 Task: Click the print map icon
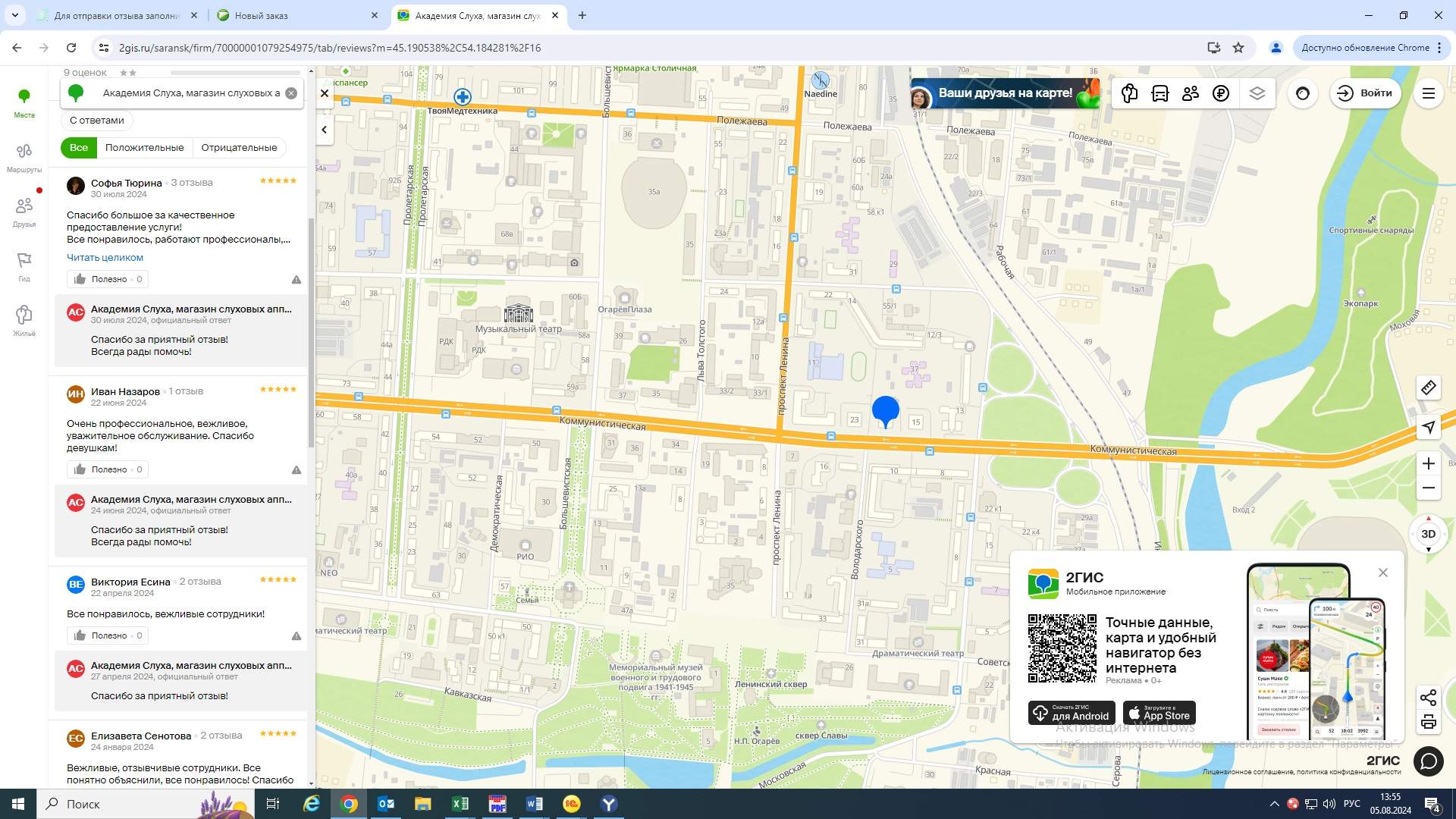1428,722
